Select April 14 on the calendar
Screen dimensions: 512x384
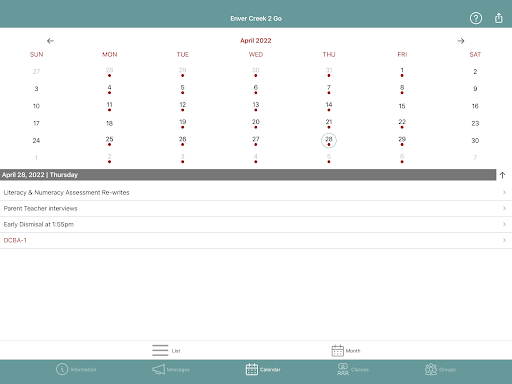pyautogui.click(x=329, y=106)
